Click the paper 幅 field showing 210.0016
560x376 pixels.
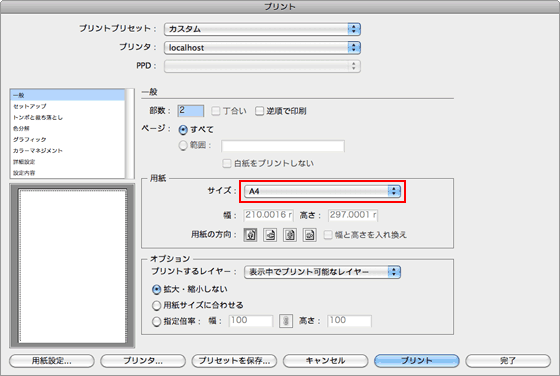pyautogui.click(x=268, y=215)
